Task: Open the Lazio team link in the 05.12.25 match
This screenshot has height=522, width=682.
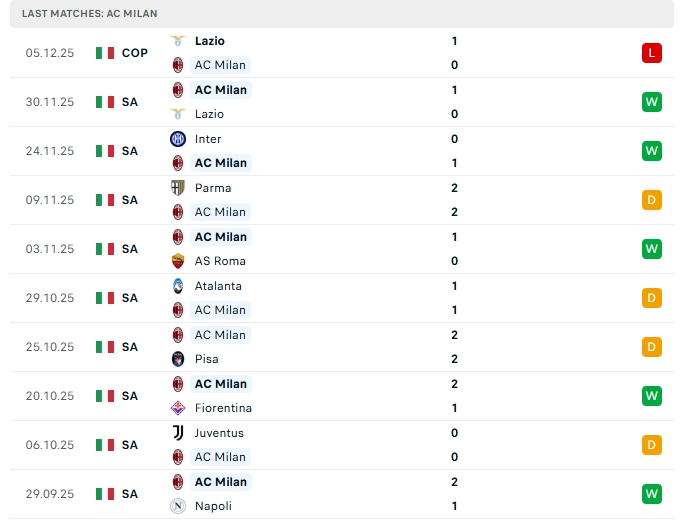Action: point(210,41)
